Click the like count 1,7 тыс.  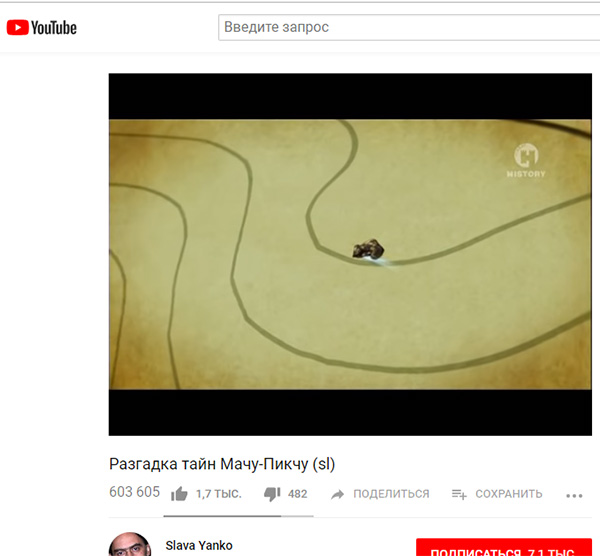pos(219,494)
